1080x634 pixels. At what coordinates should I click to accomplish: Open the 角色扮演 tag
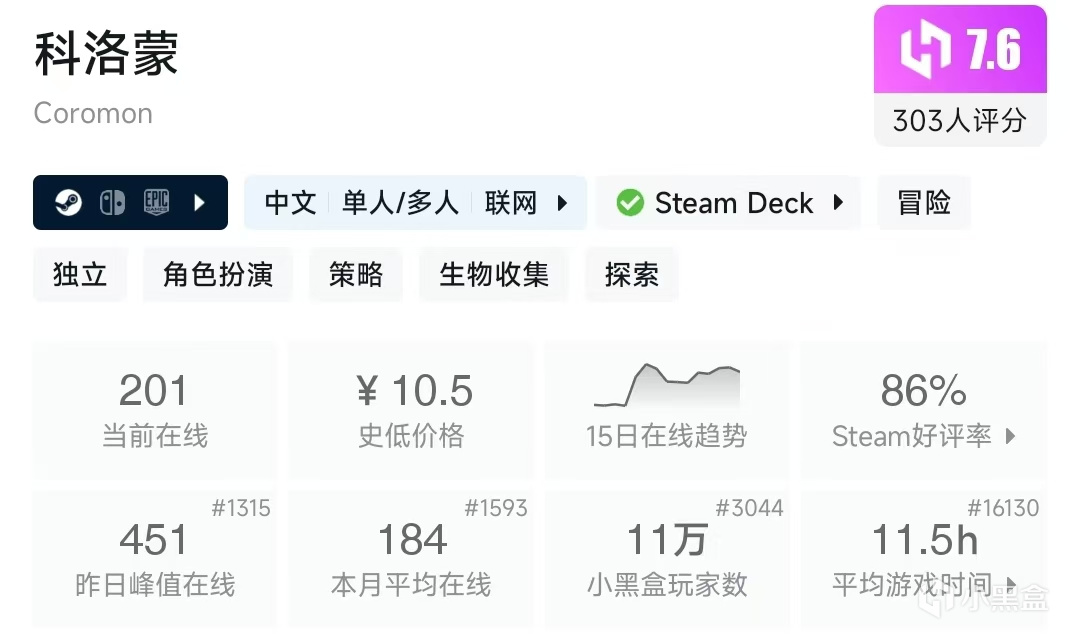pos(218,274)
